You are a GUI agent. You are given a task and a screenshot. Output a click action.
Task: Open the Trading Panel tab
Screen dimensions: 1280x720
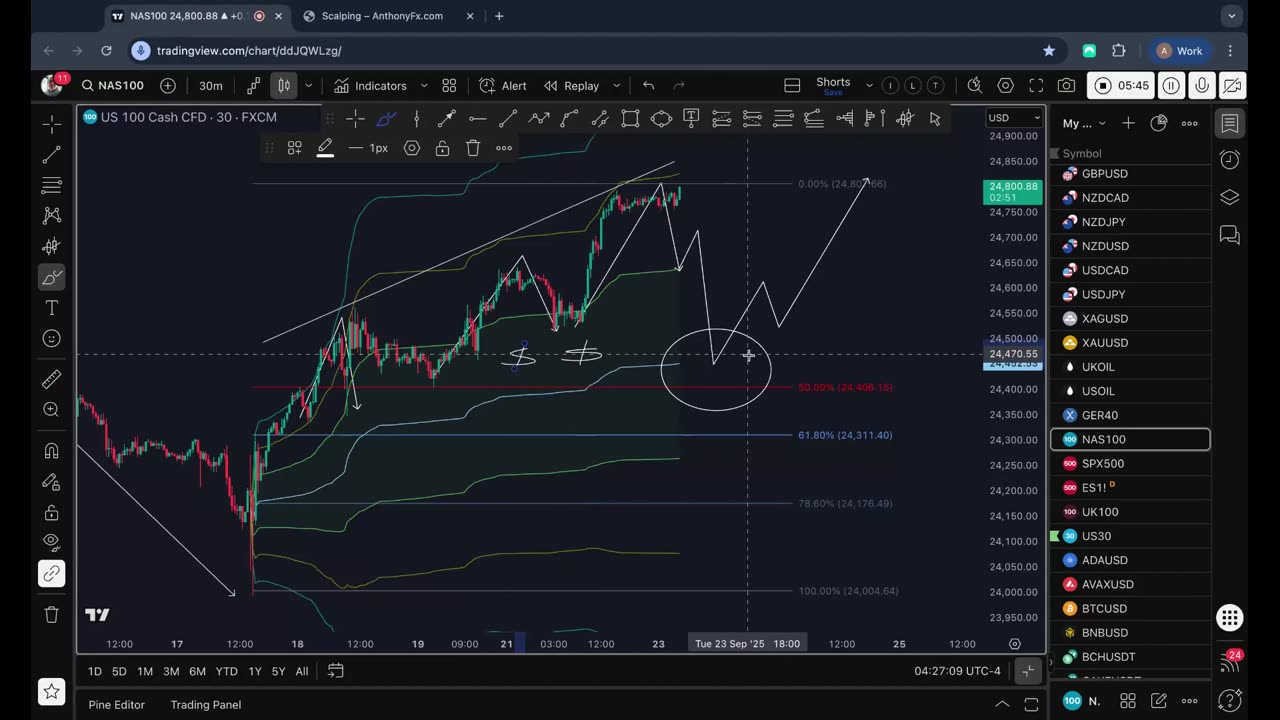coord(206,705)
